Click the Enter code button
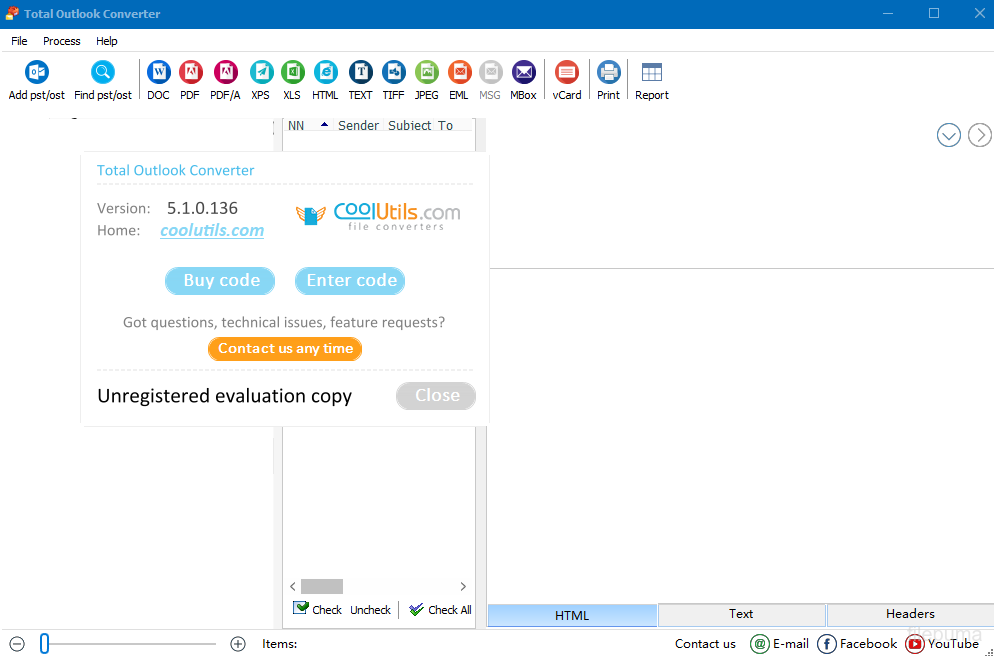Image resolution: width=994 pixels, height=656 pixels. tap(350, 281)
